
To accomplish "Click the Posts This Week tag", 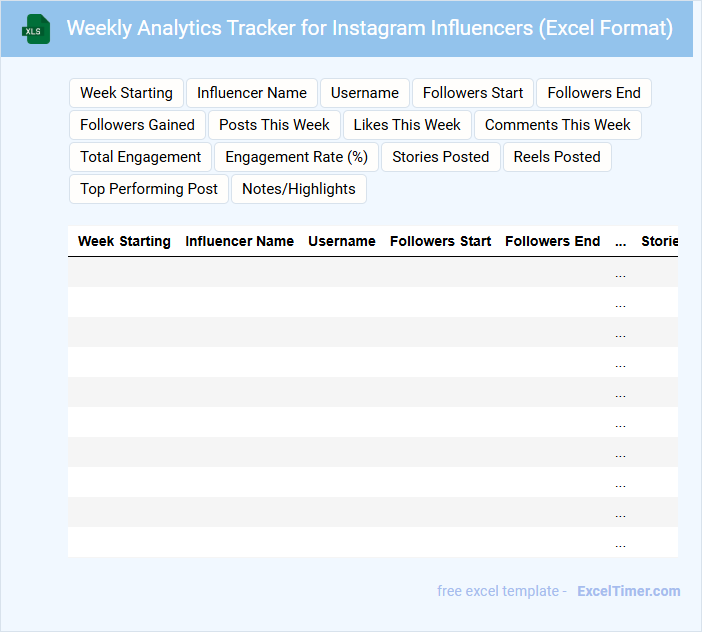I will point(275,125).
